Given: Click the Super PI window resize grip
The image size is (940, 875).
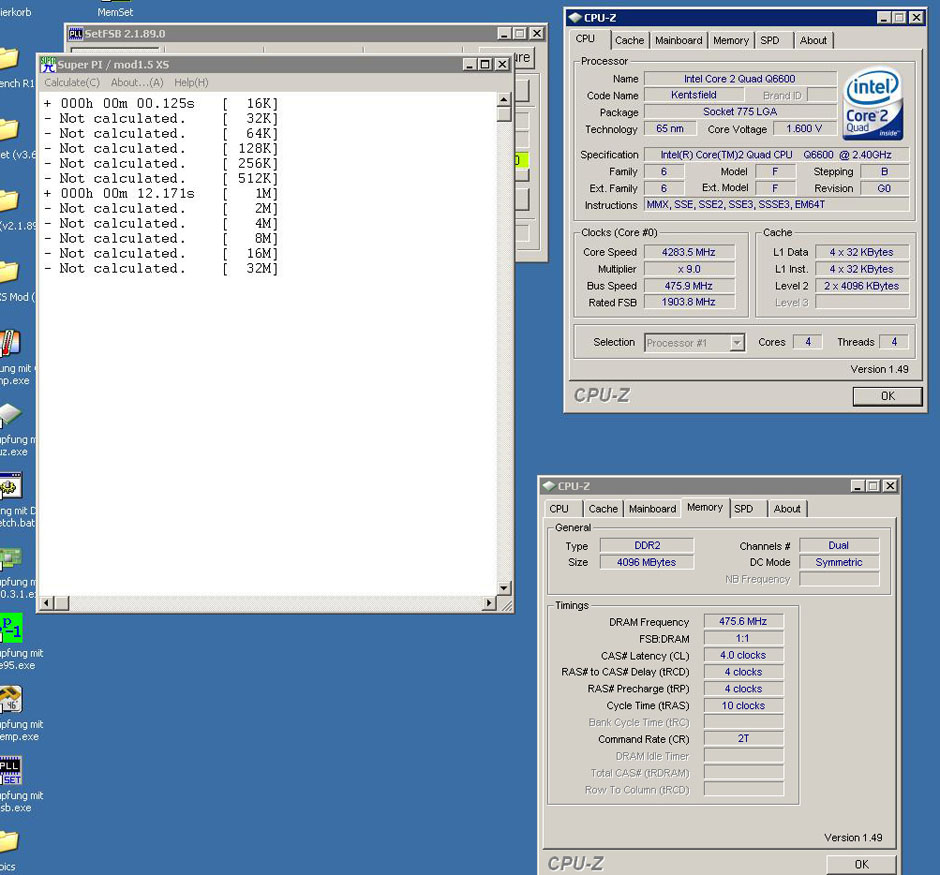Looking at the screenshot, I should tap(506, 604).
